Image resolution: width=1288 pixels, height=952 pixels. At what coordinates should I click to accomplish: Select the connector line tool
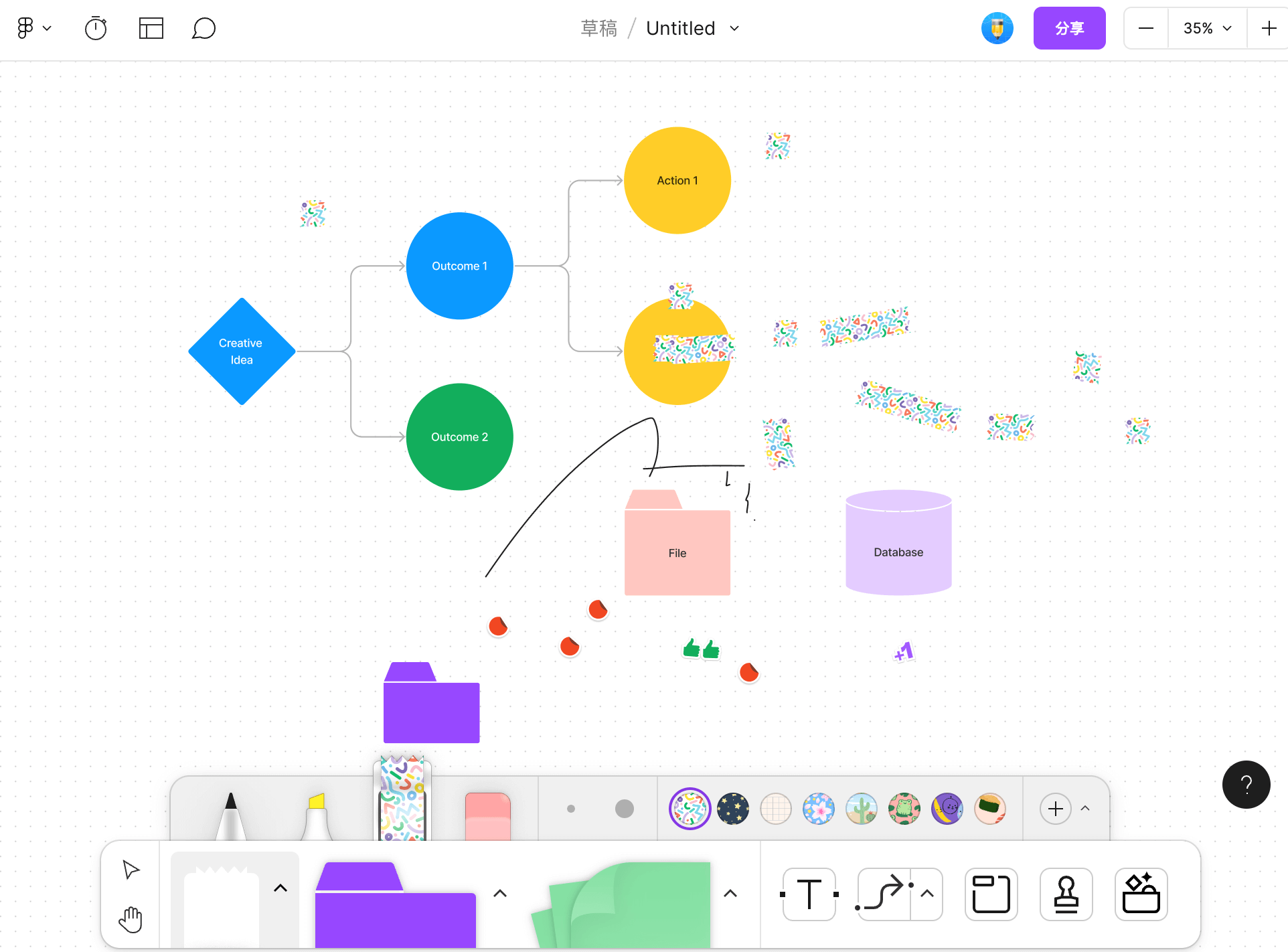(x=884, y=894)
